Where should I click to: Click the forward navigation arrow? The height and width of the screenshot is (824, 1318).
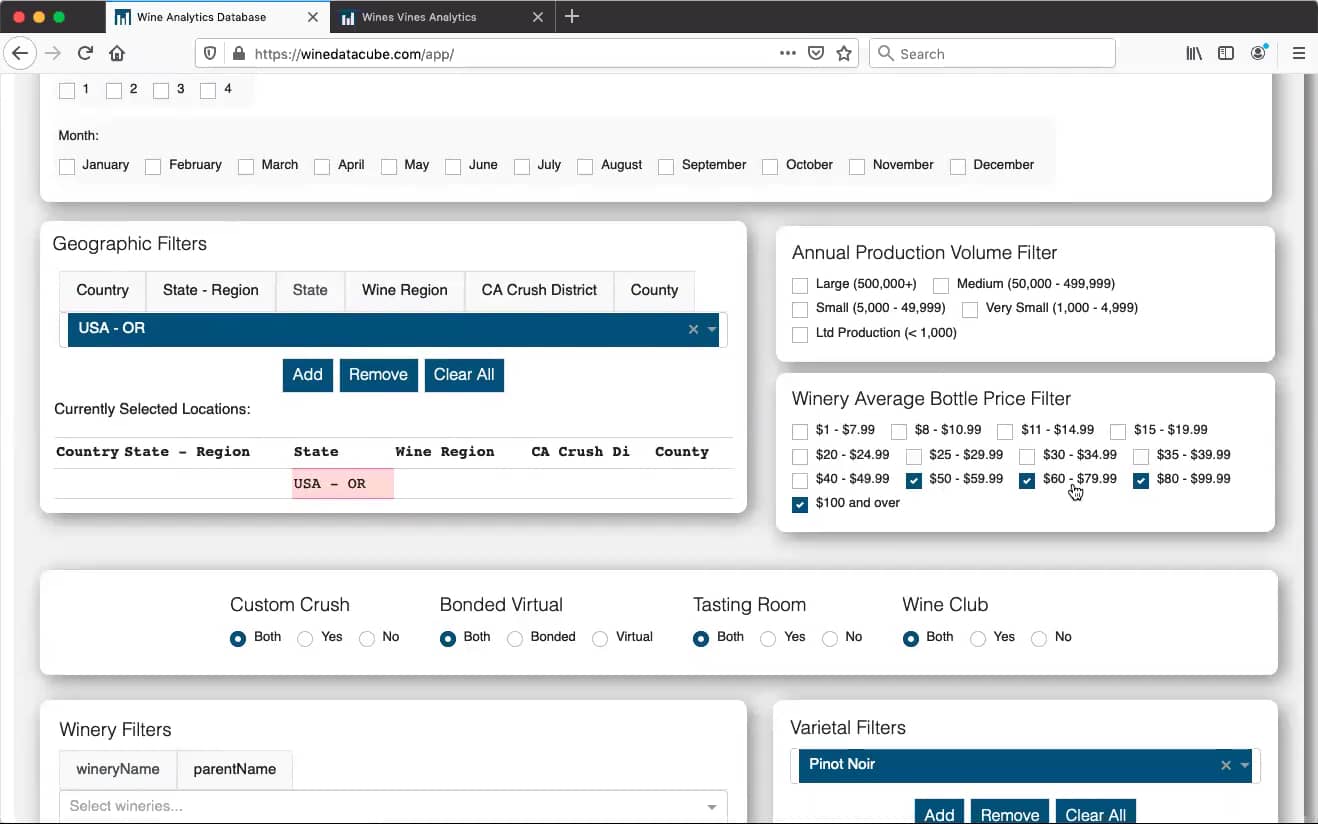point(53,53)
